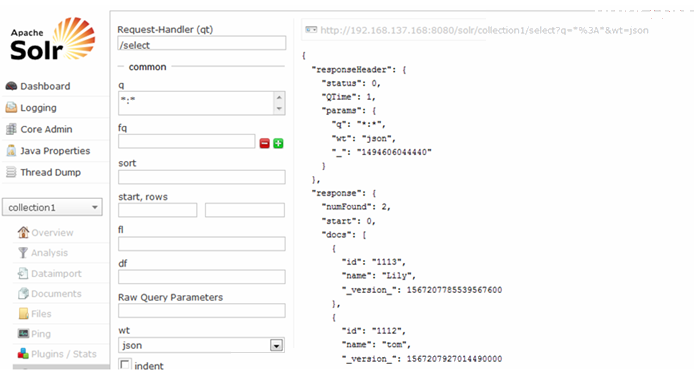Select the Dataimport menu item
The image size is (694, 387).
click(x=50, y=273)
